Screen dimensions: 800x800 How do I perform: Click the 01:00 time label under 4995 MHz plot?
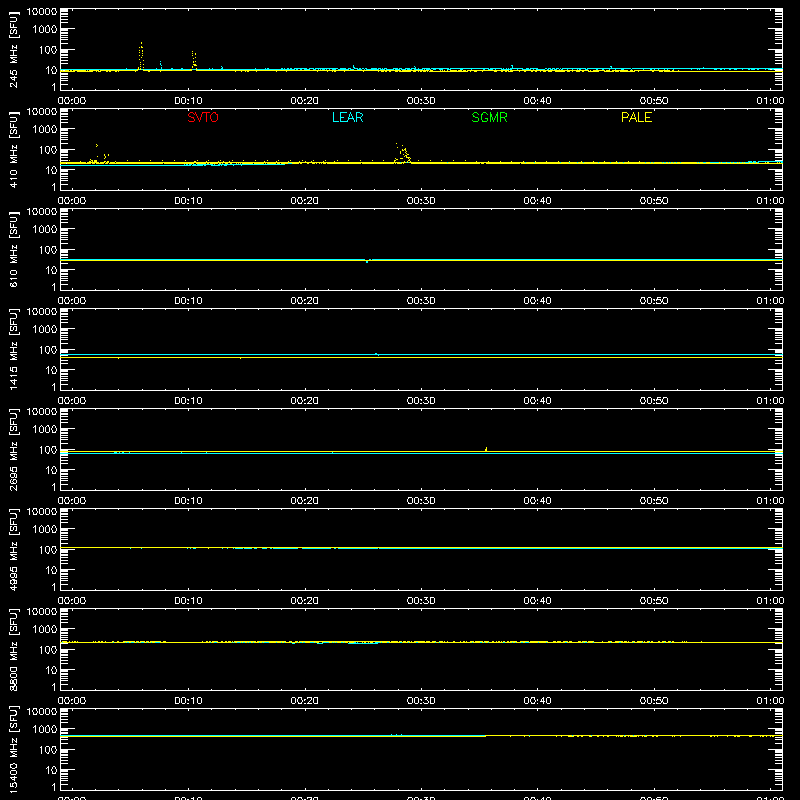pos(770,601)
